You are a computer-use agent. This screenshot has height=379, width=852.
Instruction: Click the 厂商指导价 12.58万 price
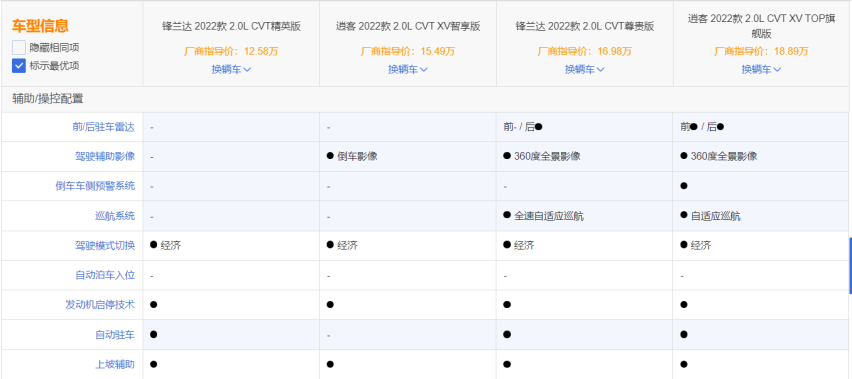pos(231,52)
